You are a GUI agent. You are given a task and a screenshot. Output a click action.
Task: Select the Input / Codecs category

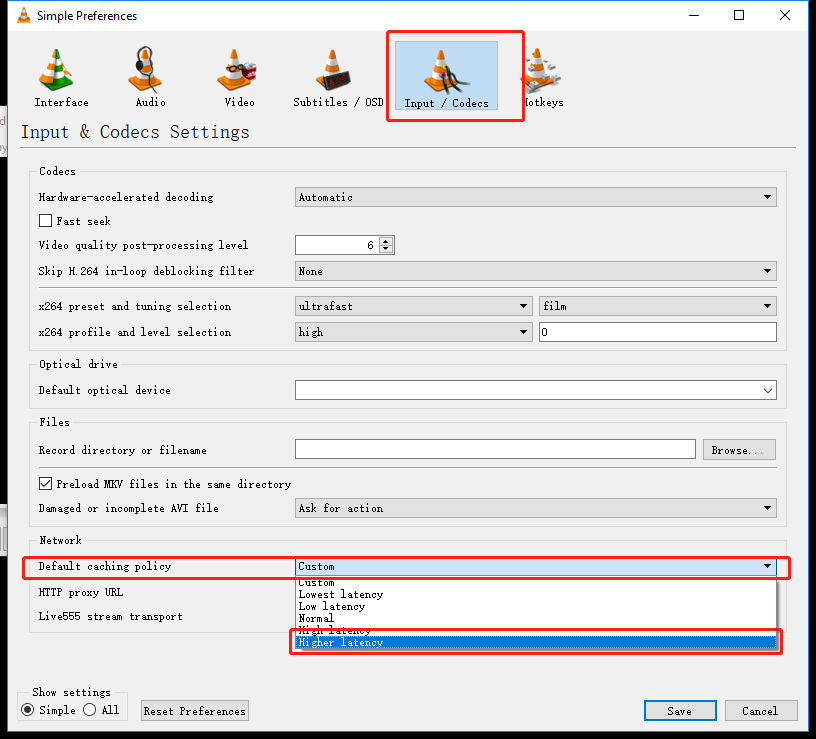coord(446,76)
